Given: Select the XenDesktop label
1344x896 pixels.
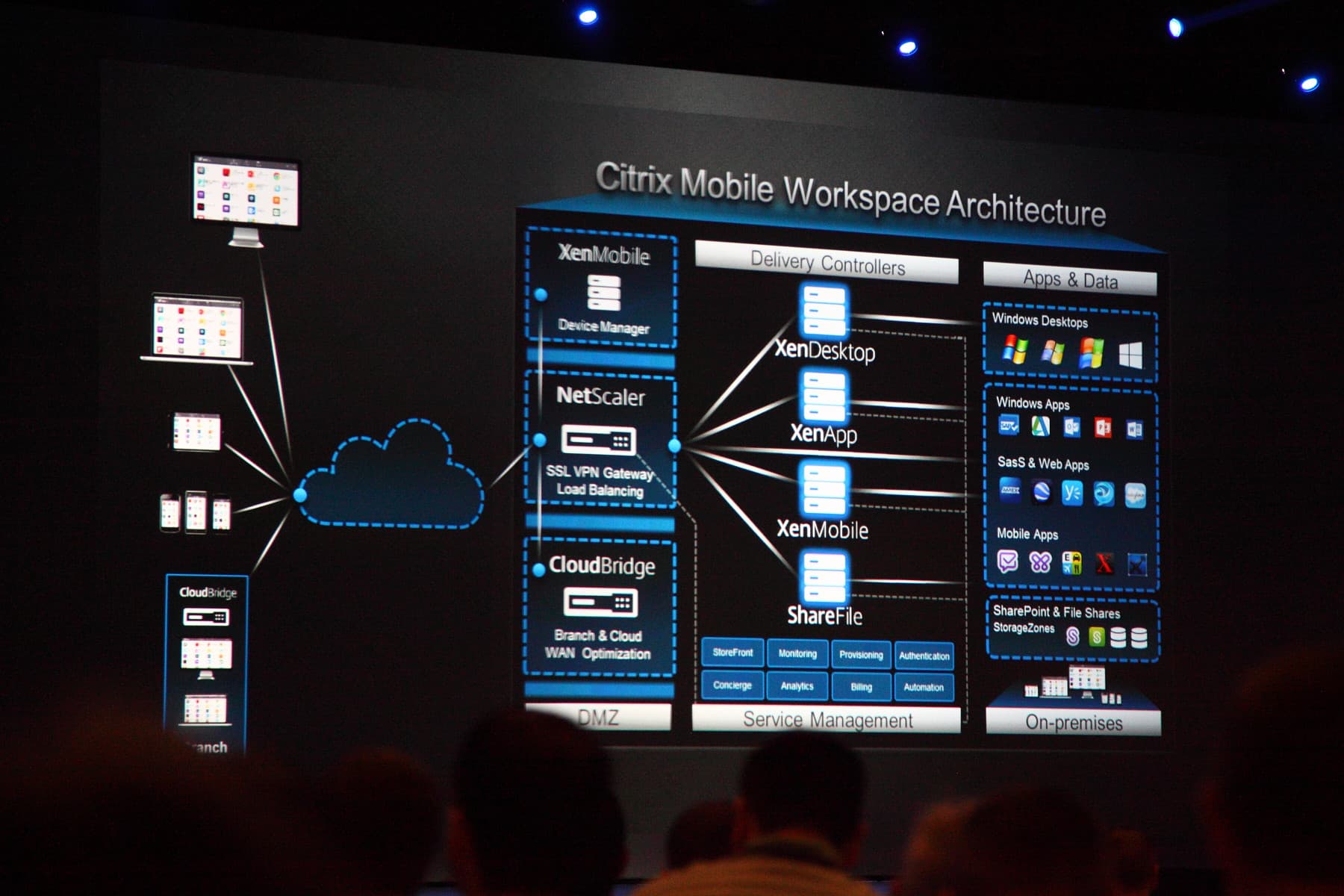Looking at the screenshot, I should click(825, 350).
